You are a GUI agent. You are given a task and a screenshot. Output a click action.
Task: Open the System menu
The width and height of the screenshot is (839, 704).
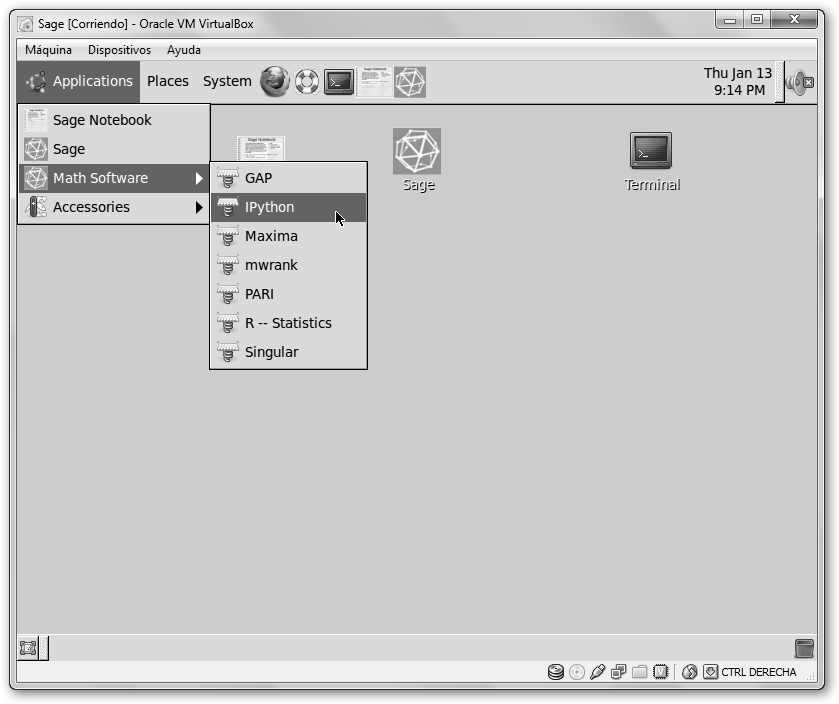227,81
